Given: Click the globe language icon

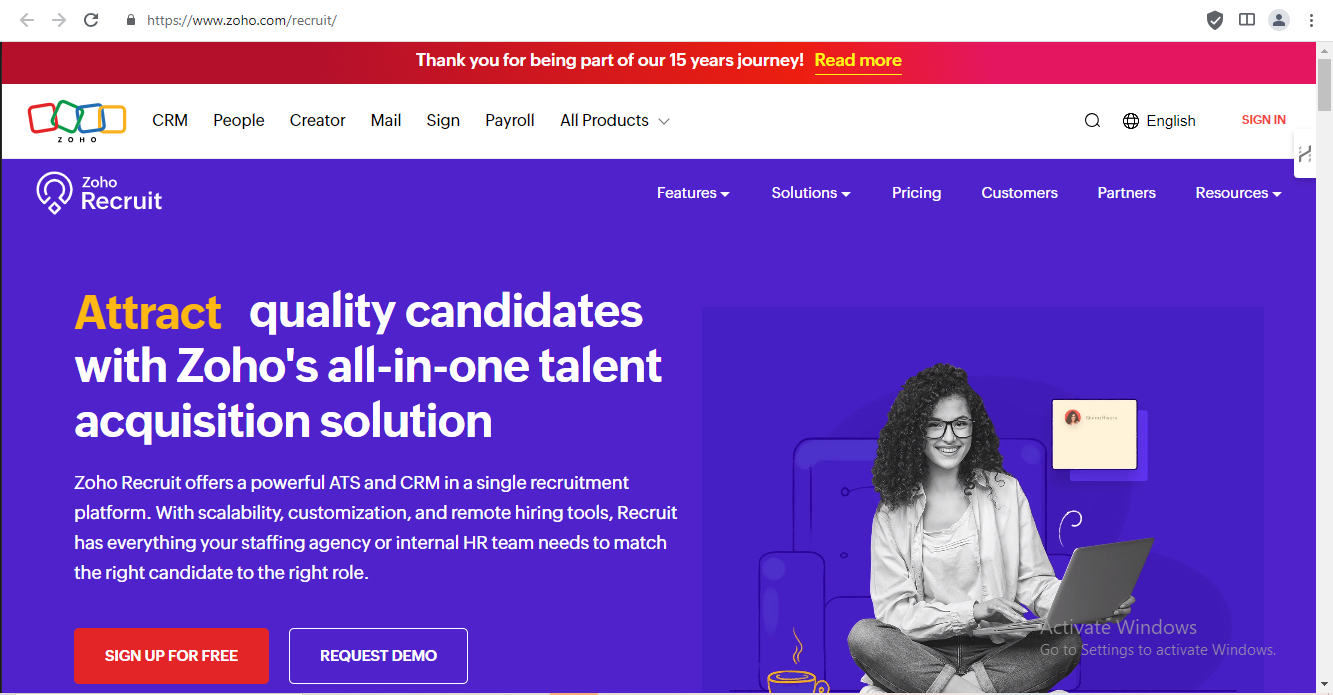Looking at the screenshot, I should coord(1131,121).
